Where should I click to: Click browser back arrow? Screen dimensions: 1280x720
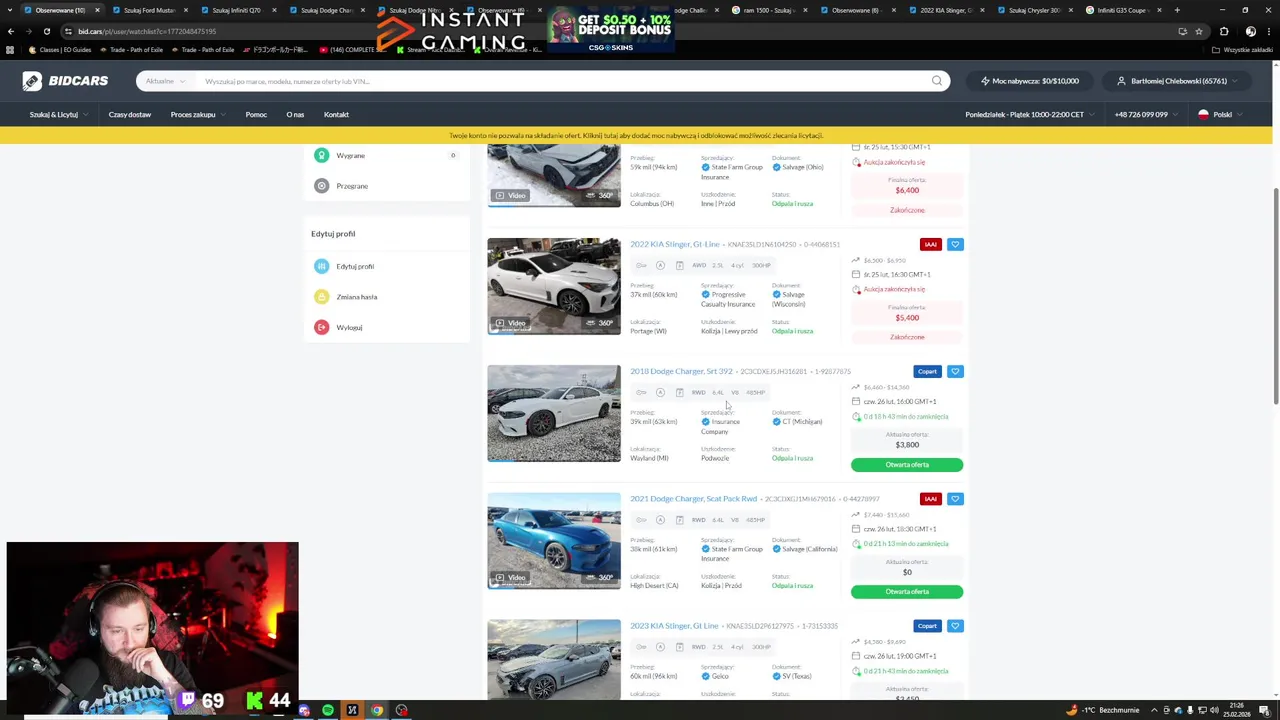(x=10, y=31)
